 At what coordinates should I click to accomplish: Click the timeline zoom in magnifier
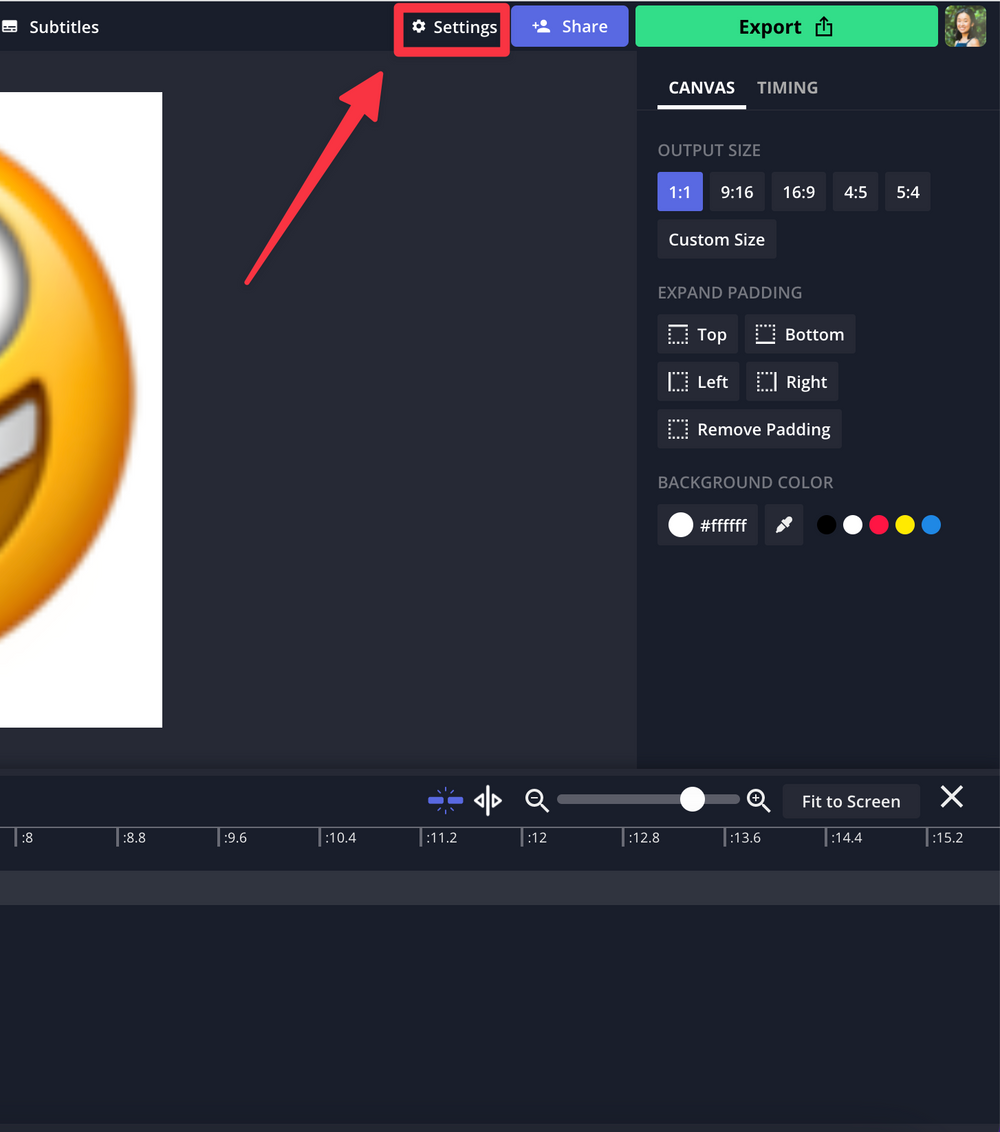point(758,800)
